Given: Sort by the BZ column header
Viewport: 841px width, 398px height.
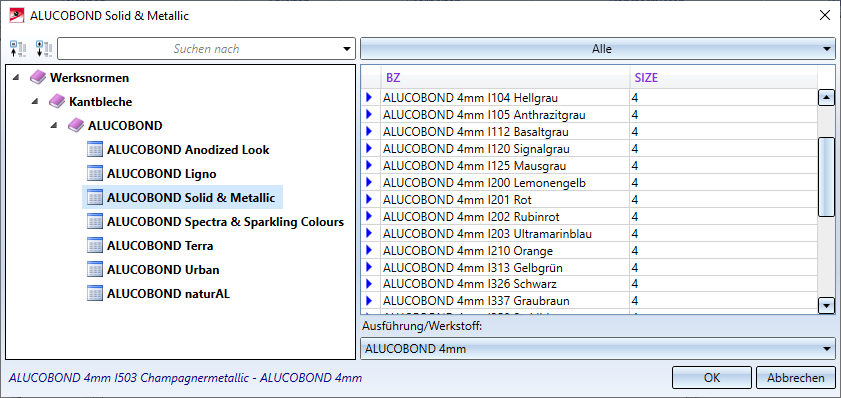Looking at the screenshot, I should tap(505, 78).
